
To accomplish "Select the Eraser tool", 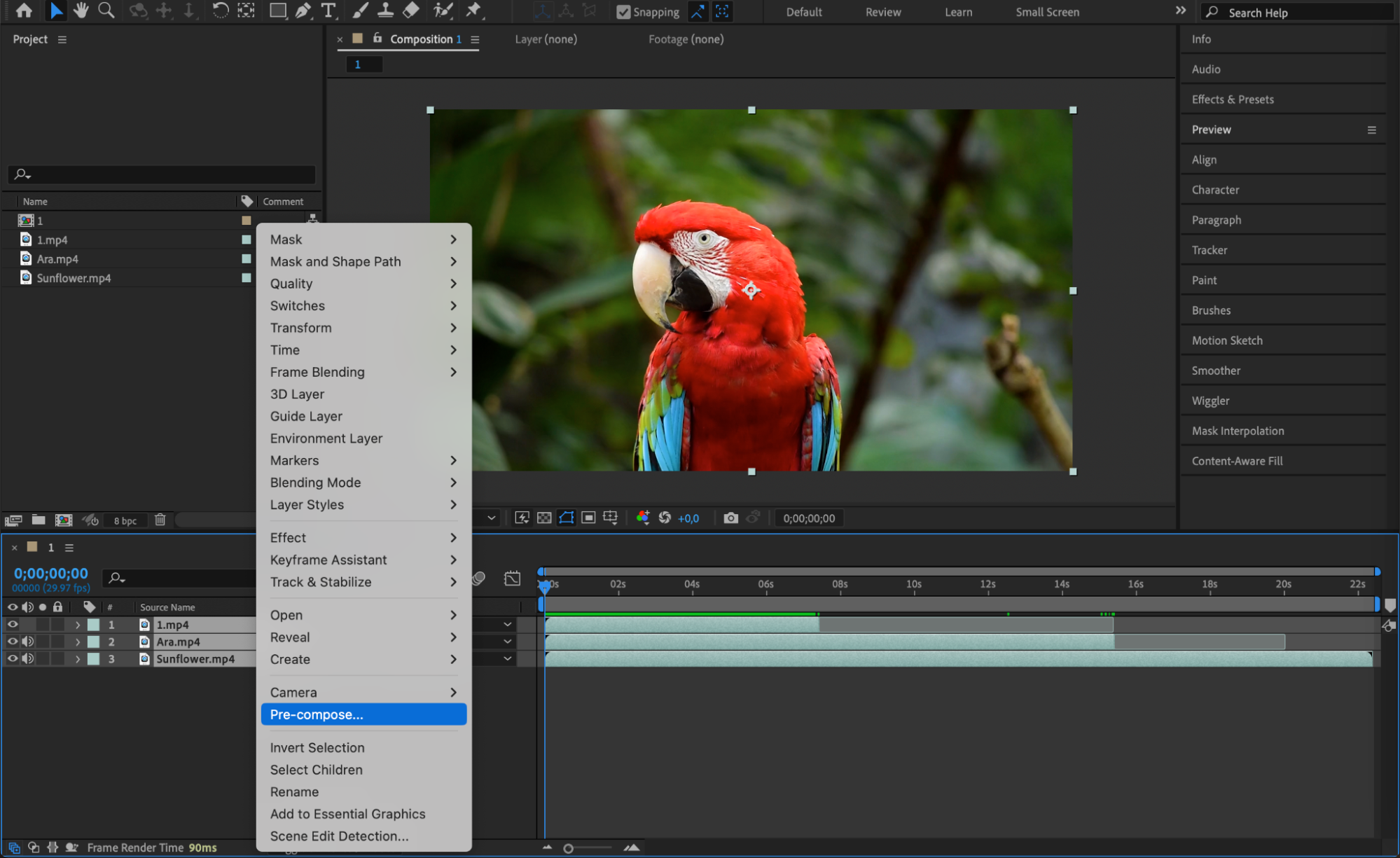I will tap(412, 11).
